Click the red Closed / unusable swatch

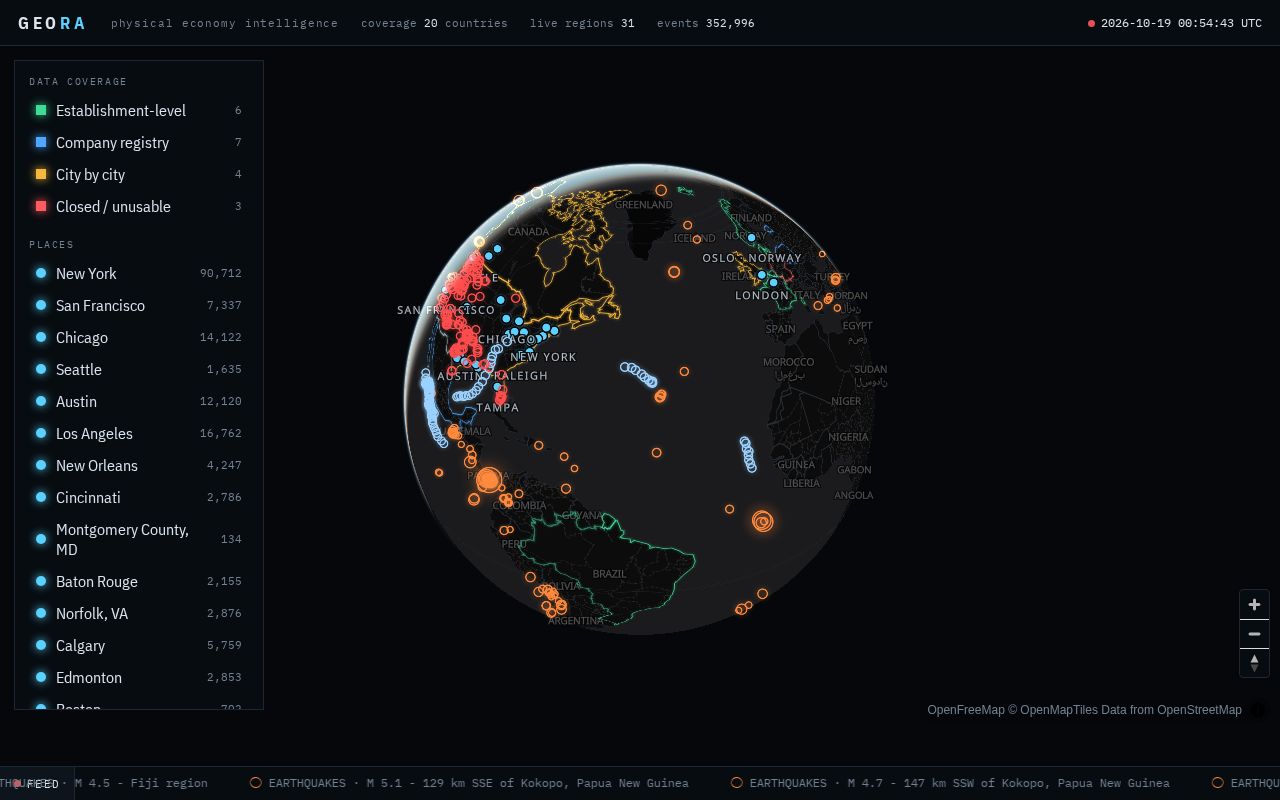coord(41,206)
